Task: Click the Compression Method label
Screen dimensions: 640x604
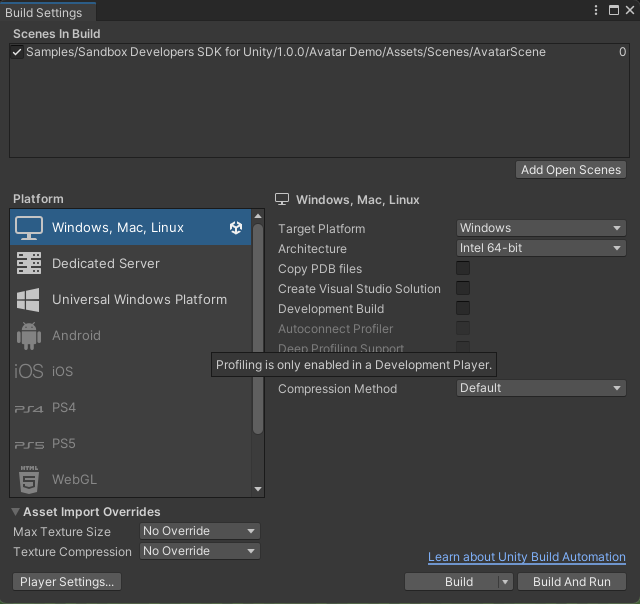Action: click(338, 389)
